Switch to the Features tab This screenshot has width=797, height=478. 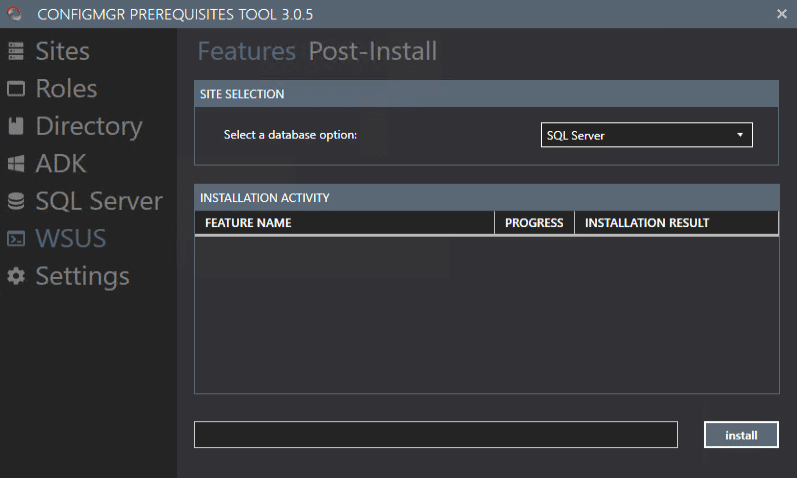(x=246, y=52)
